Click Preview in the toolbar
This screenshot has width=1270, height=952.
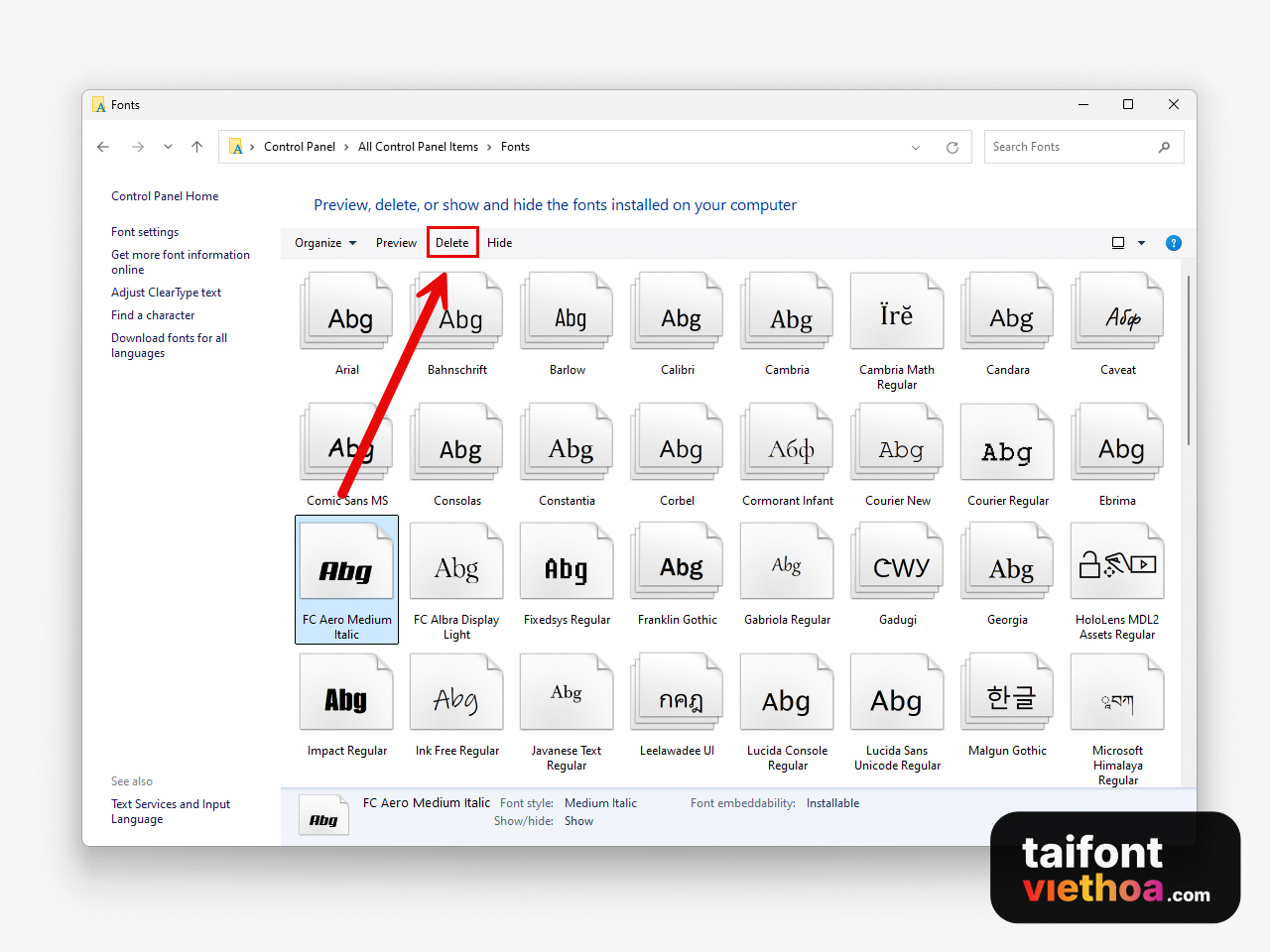396,243
